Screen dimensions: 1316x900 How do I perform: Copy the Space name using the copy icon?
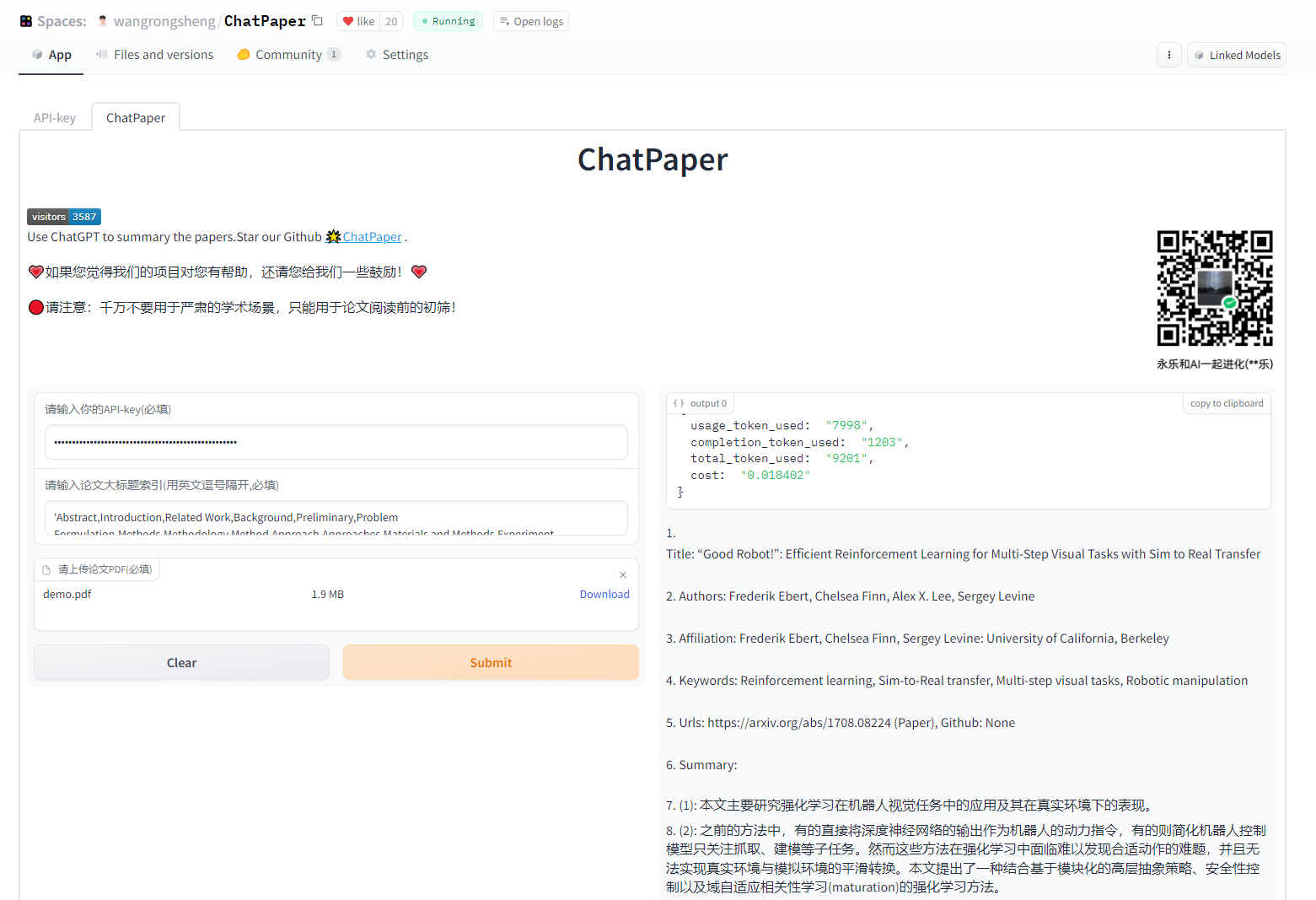[x=316, y=19]
